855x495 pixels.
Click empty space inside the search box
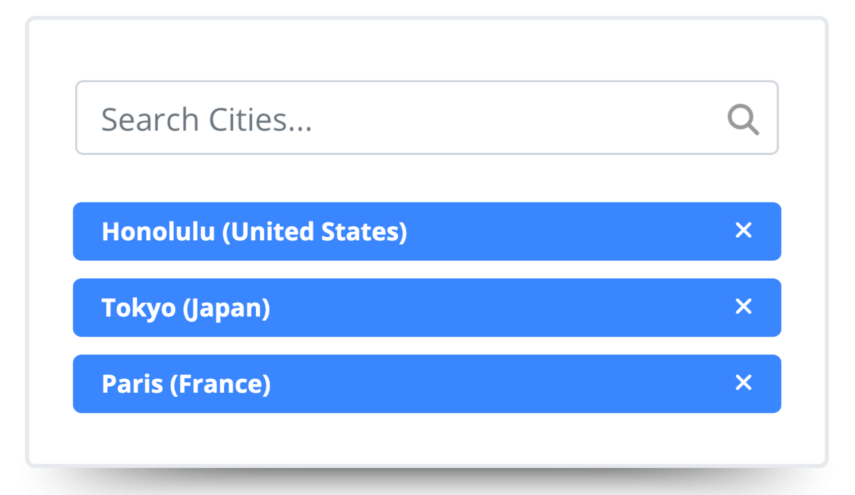coord(520,118)
